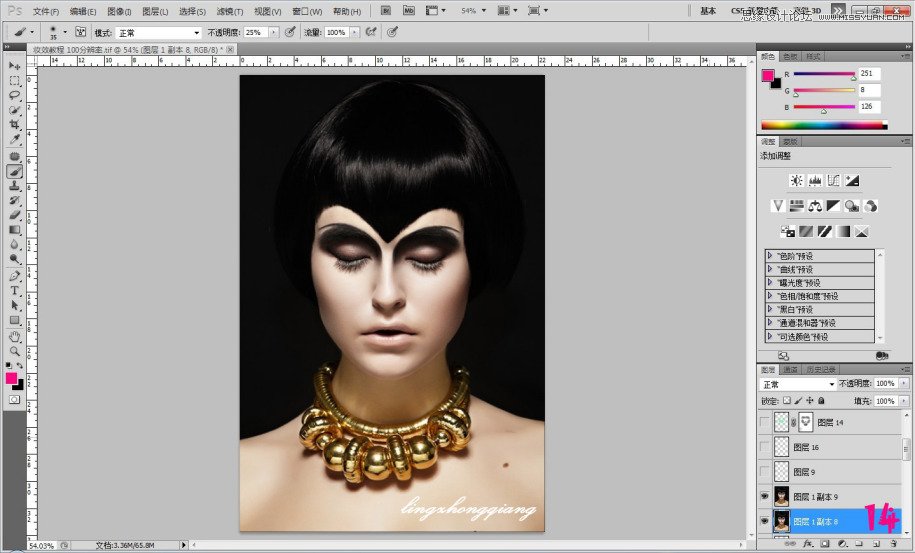Image resolution: width=915 pixels, height=553 pixels.
Task: Show layer 图层 14
Action: pyautogui.click(x=766, y=422)
